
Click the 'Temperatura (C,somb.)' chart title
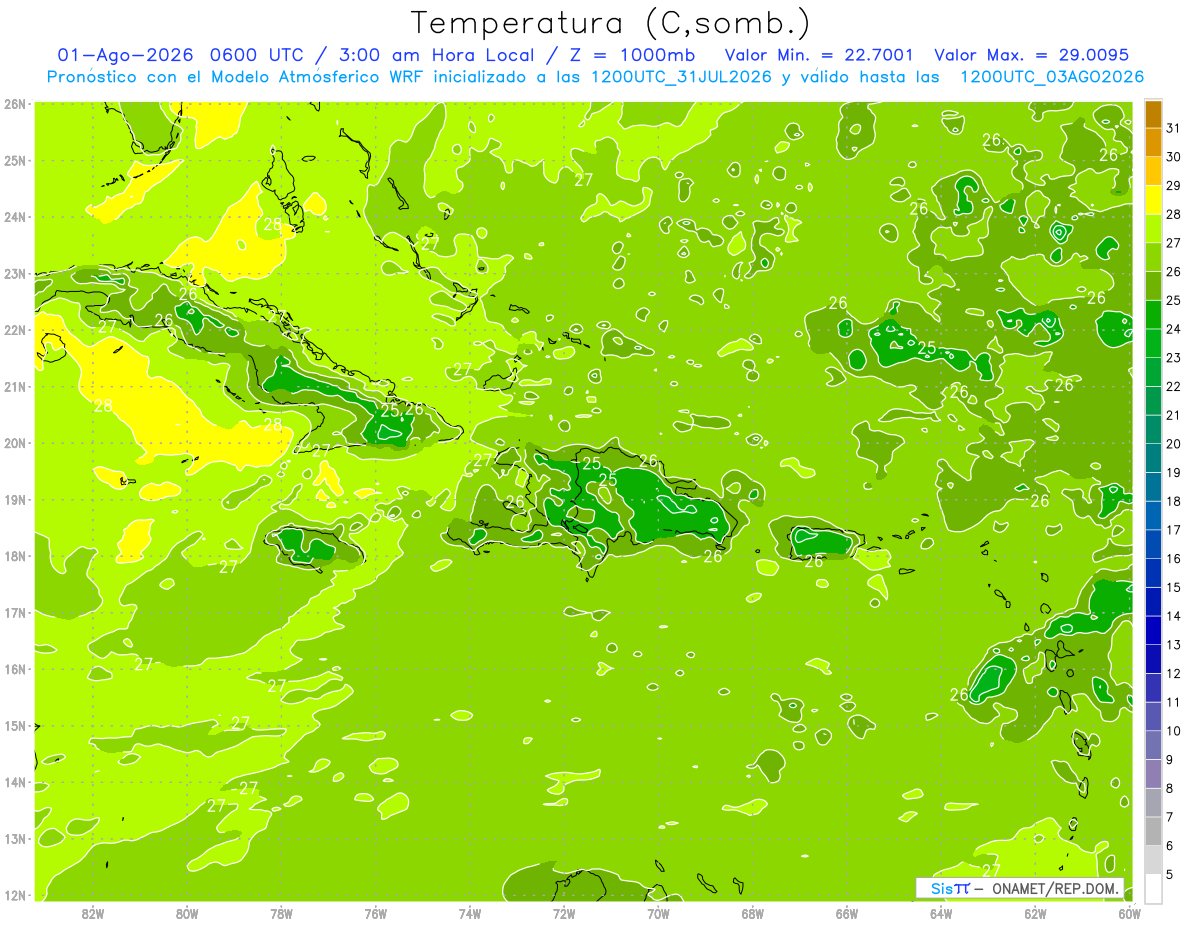click(x=611, y=23)
